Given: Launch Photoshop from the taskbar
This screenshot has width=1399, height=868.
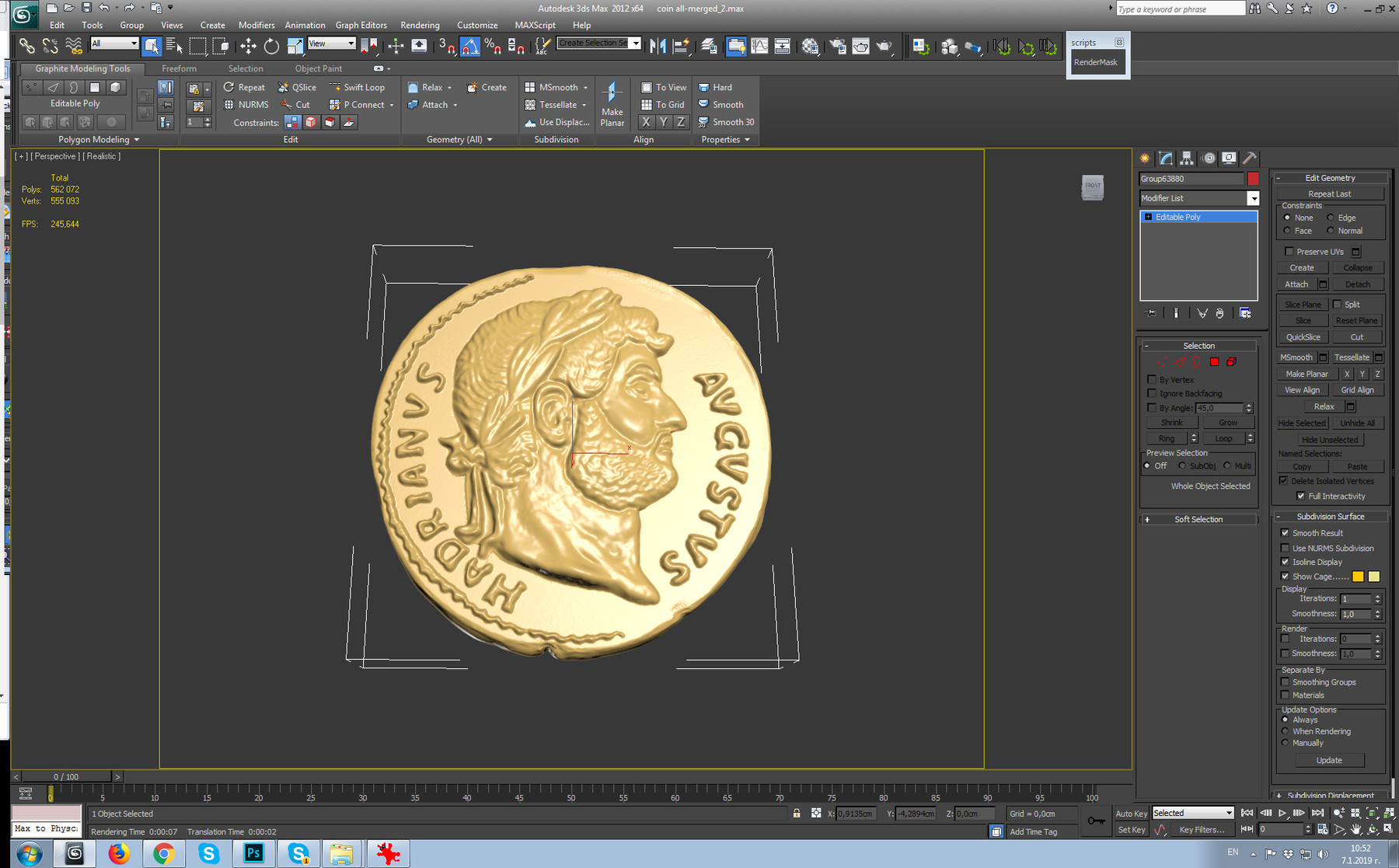Looking at the screenshot, I should (x=254, y=853).
